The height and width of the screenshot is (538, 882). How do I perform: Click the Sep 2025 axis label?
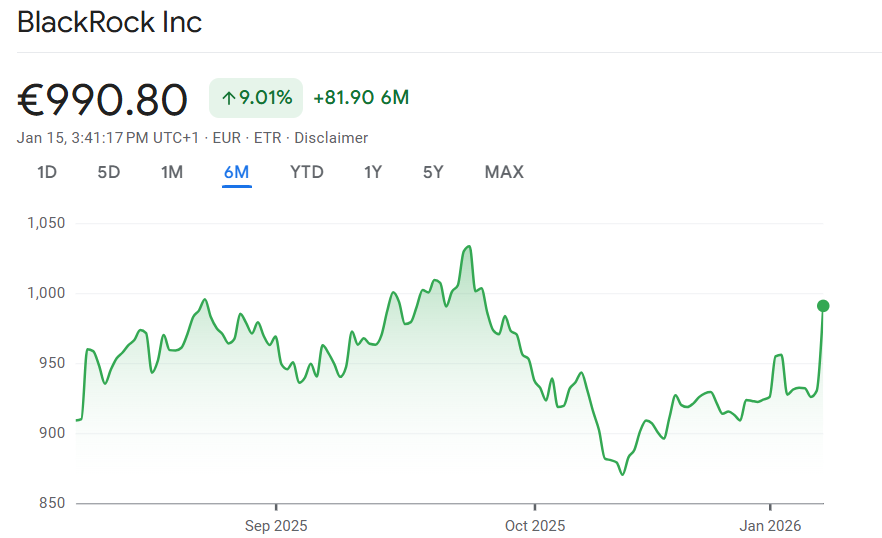(x=276, y=525)
